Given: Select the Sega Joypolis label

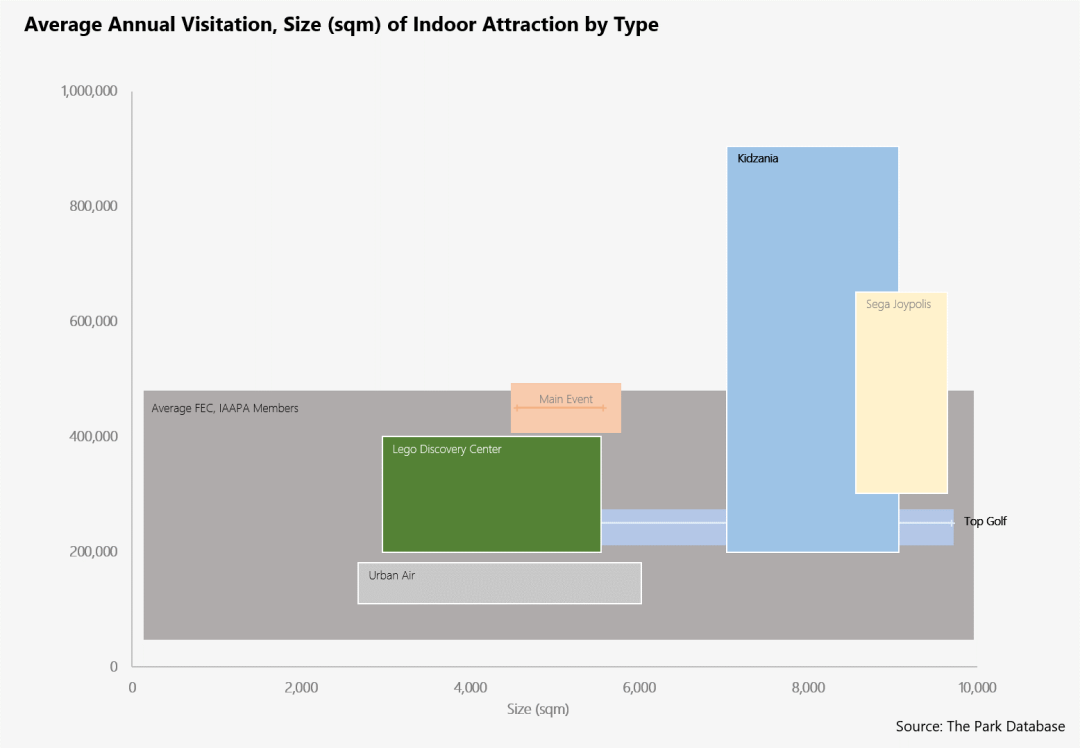Looking at the screenshot, I should coord(898,304).
